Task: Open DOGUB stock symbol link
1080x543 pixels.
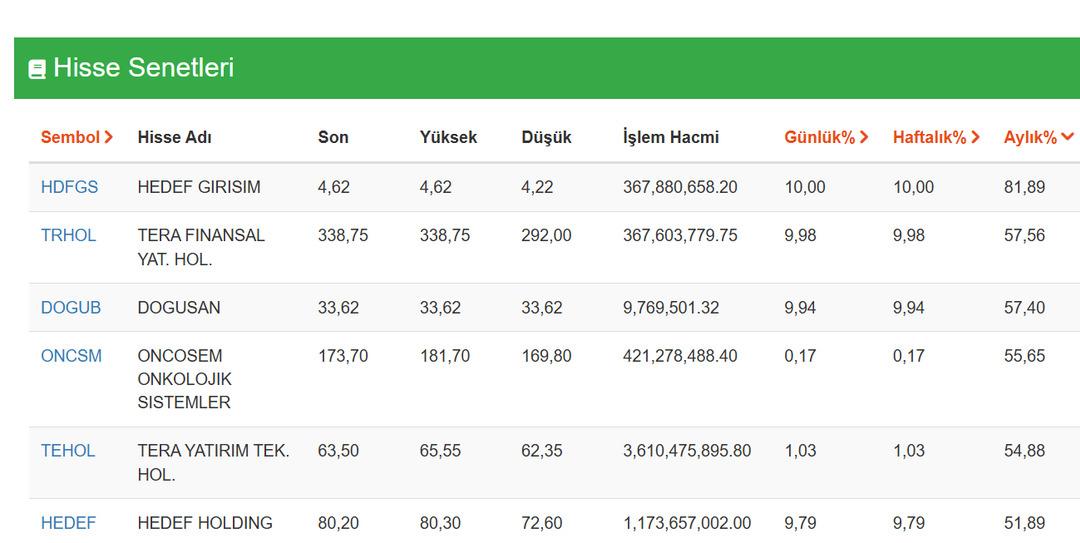Action: click(x=70, y=308)
